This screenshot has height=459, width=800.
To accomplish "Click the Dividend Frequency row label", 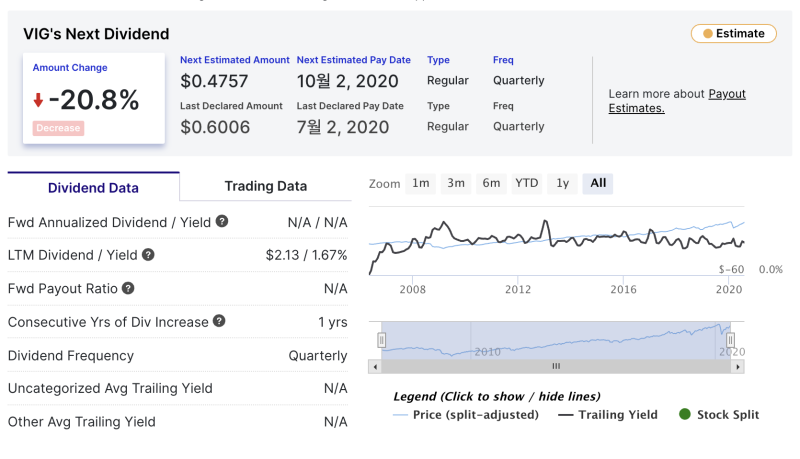I will point(71,355).
